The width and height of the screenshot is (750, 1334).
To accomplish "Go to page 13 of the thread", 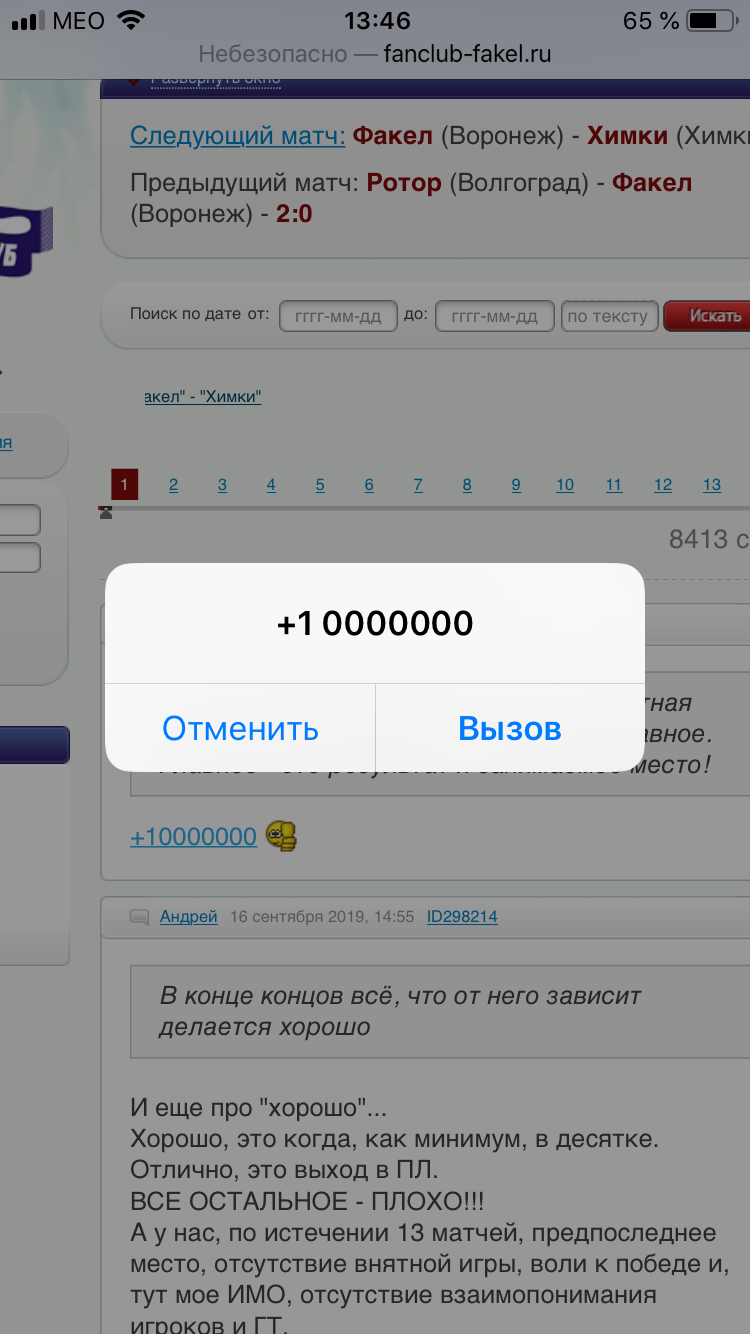I will pyautogui.click(x=712, y=485).
